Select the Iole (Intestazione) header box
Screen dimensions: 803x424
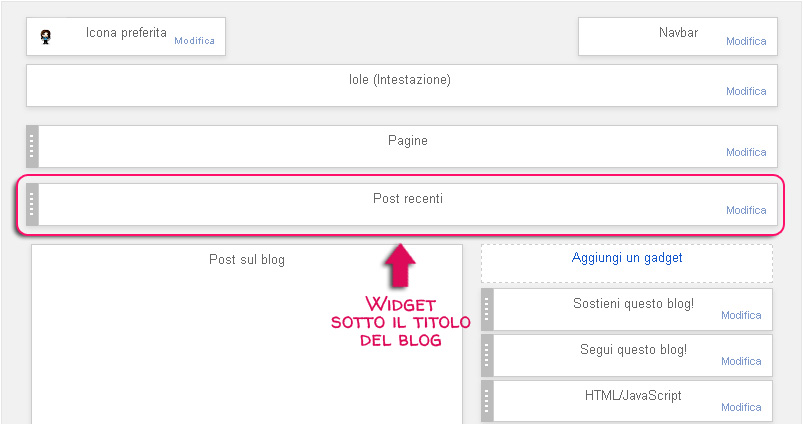402,86
